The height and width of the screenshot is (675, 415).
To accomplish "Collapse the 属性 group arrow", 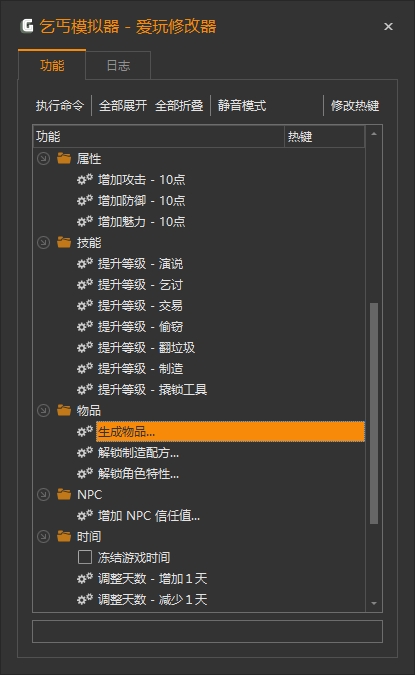I will click(x=43, y=158).
